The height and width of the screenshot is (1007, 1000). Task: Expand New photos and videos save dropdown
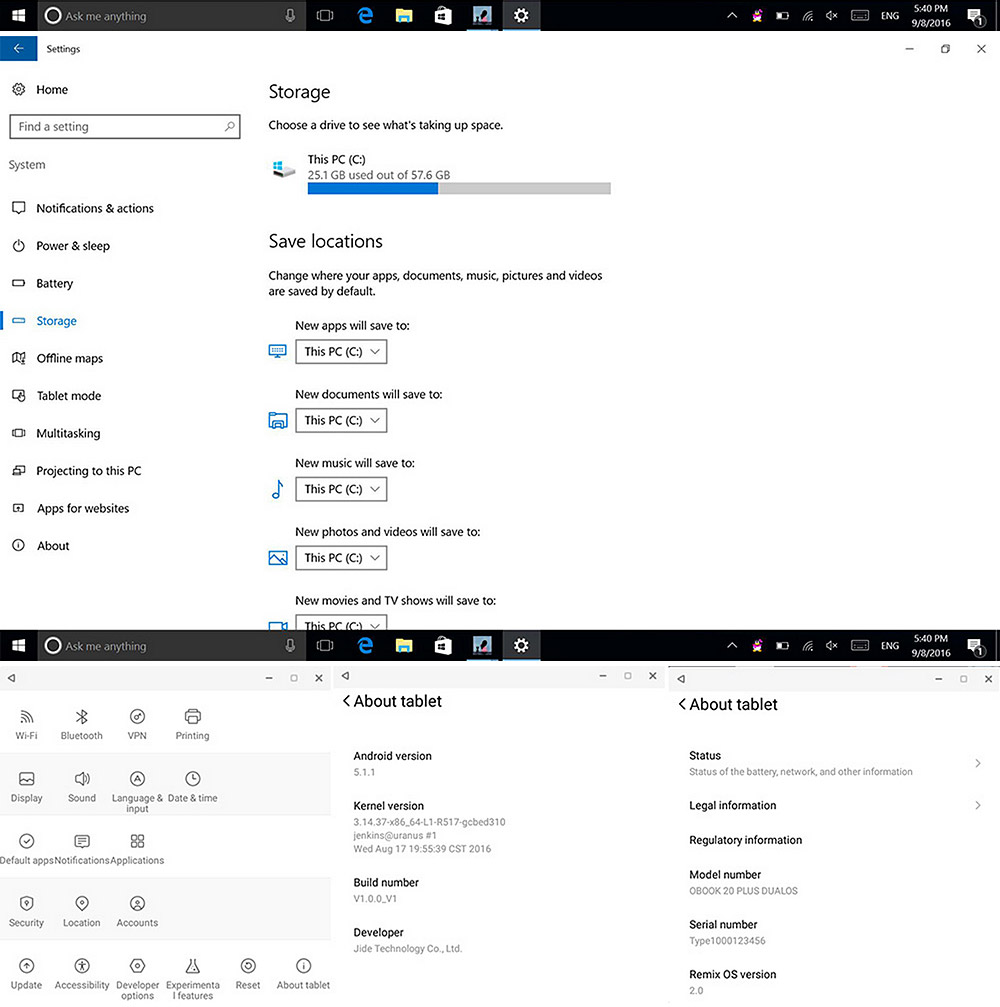click(341, 558)
